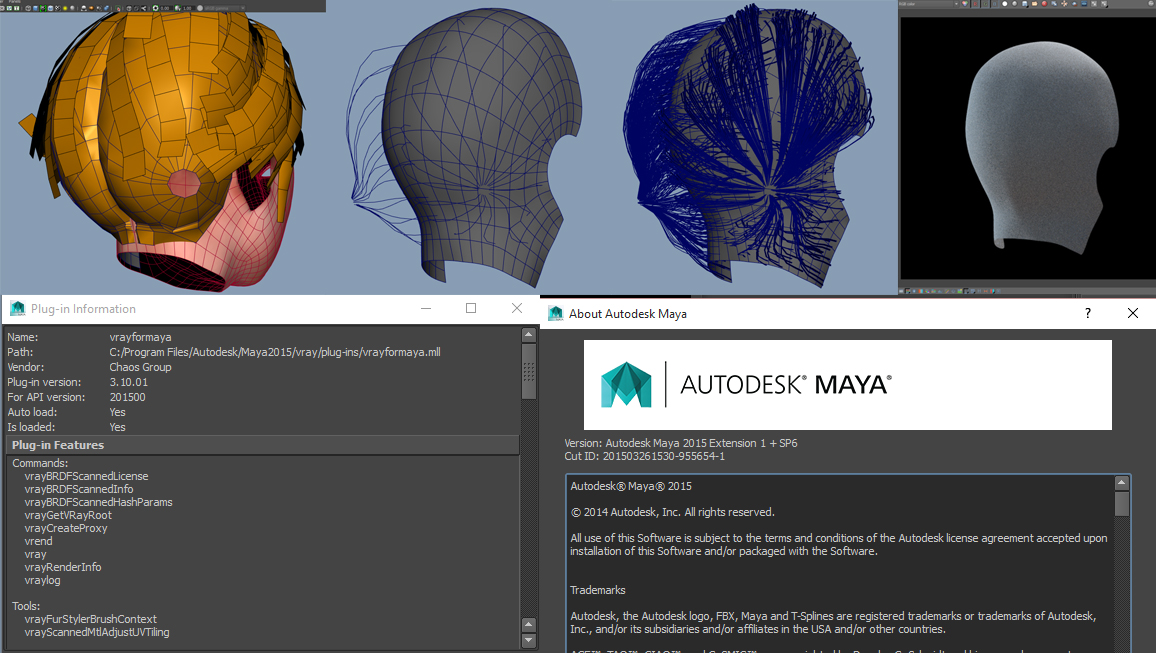This screenshot has height=653, width=1156.
Task: Click the gray monochromatic mode icon
Action: [1015, 4]
